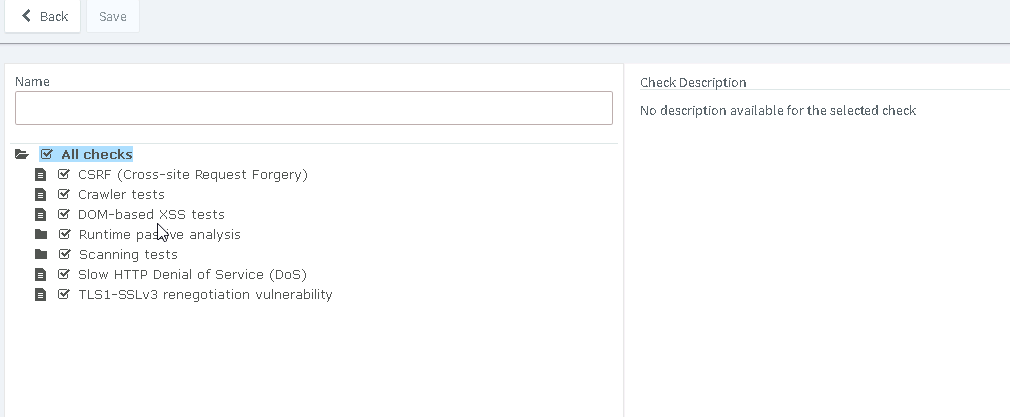The image size is (1010, 417).
Task: Click document icon beside TLS1-SSLv3 renegotiation
Action: pos(41,295)
